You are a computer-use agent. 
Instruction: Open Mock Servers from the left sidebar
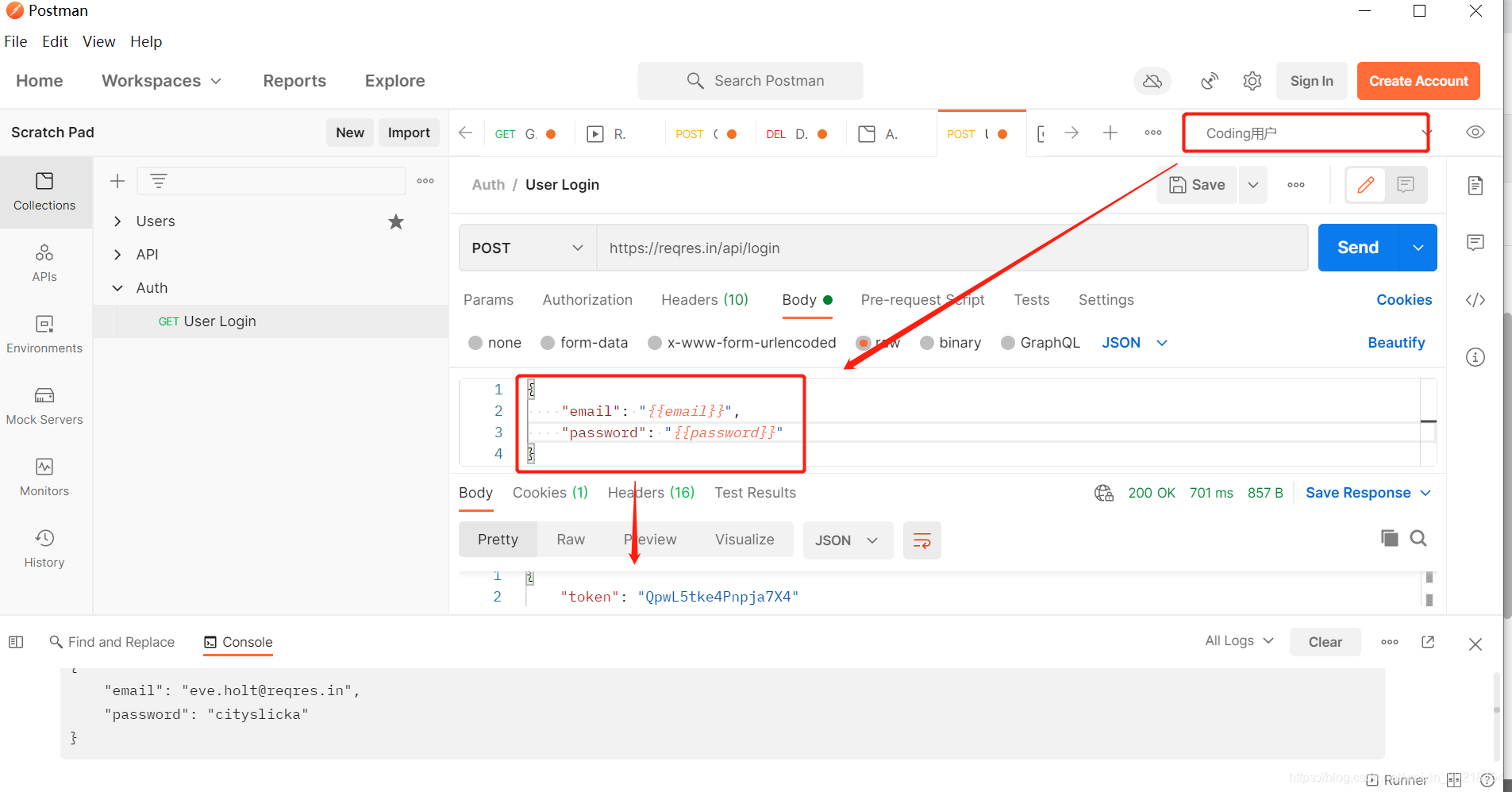44,406
